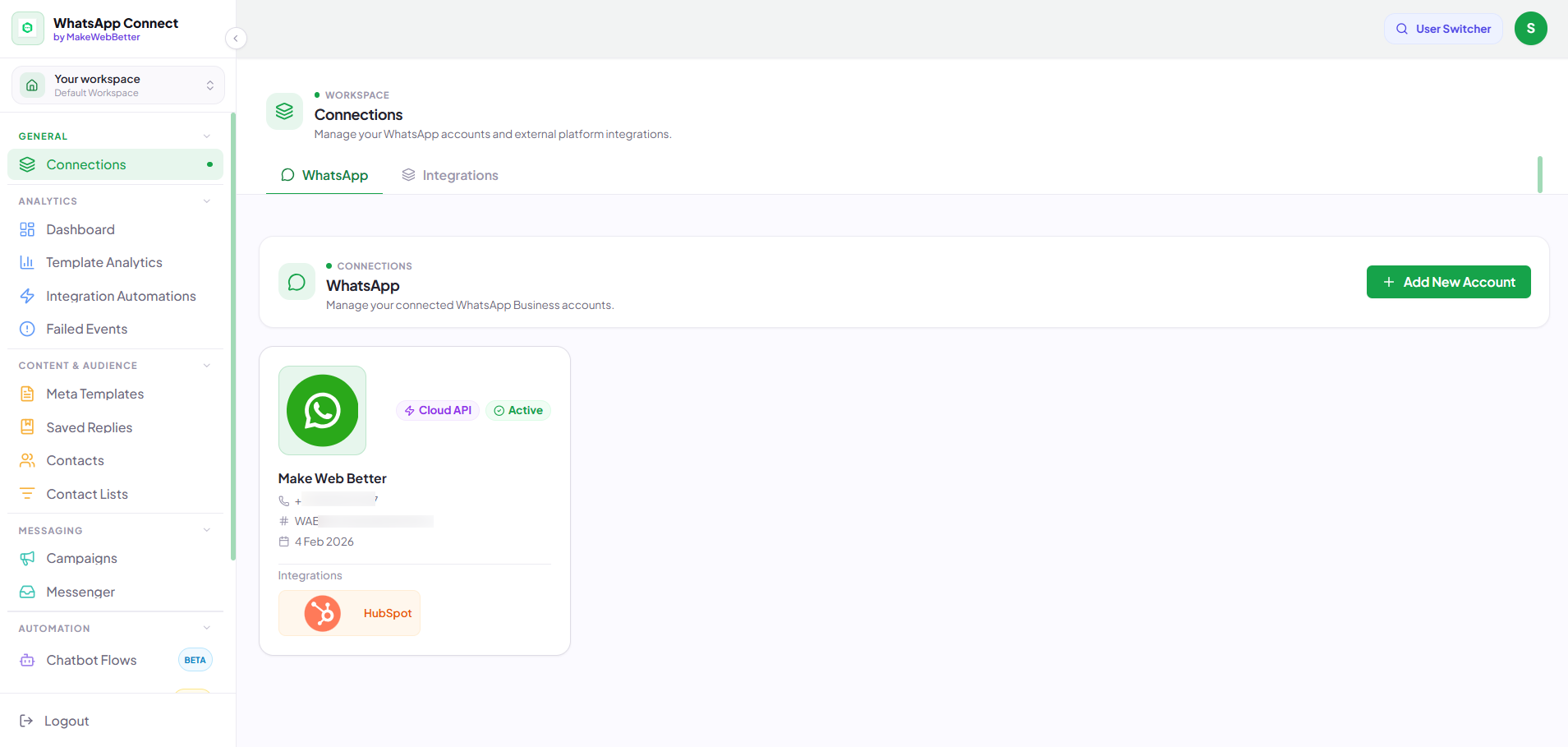This screenshot has height=747, width=1568.
Task: Switch to the WhatsApp tab
Action: (324, 175)
